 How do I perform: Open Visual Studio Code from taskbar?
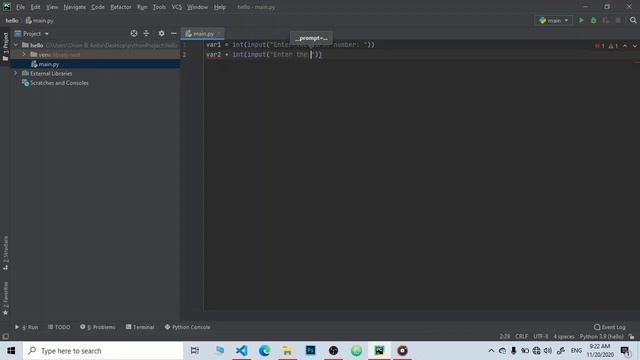(242, 351)
